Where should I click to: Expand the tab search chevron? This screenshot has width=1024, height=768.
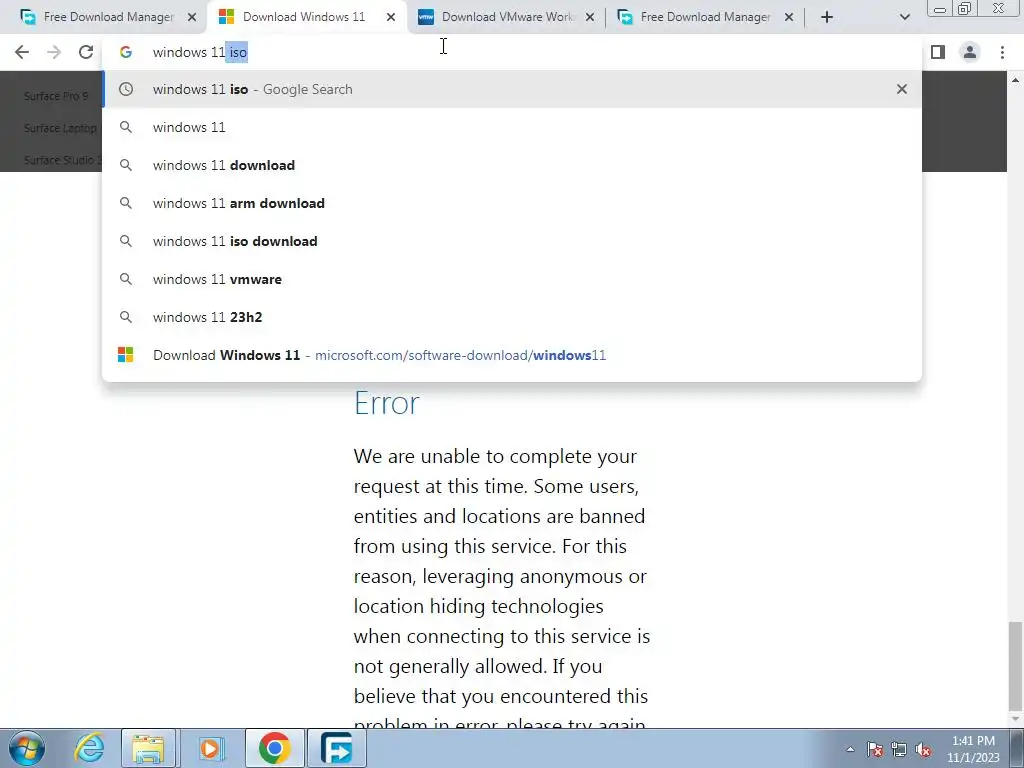(x=904, y=17)
